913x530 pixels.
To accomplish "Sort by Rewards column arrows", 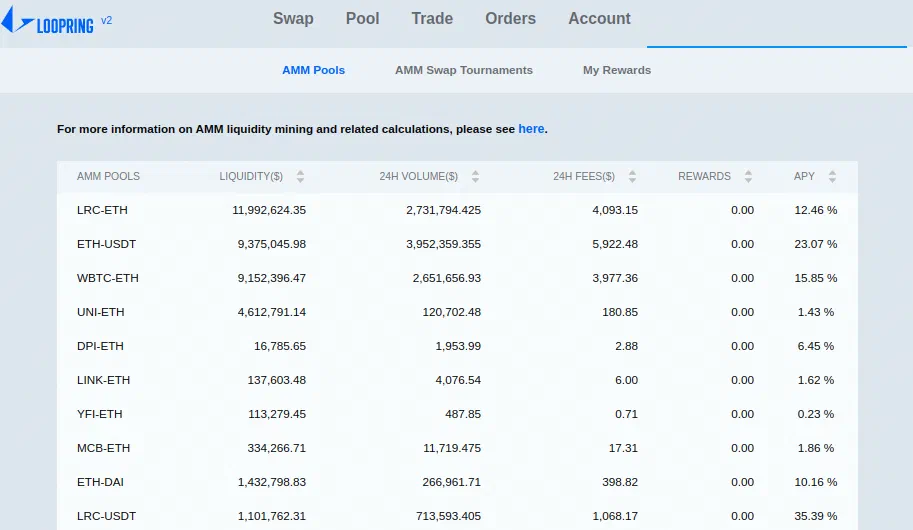I will coord(748,176).
